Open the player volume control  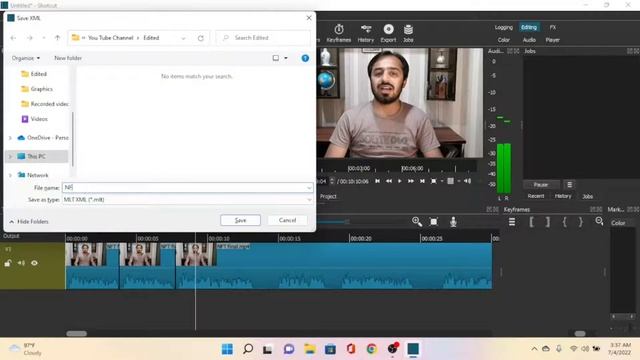coord(467,181)
